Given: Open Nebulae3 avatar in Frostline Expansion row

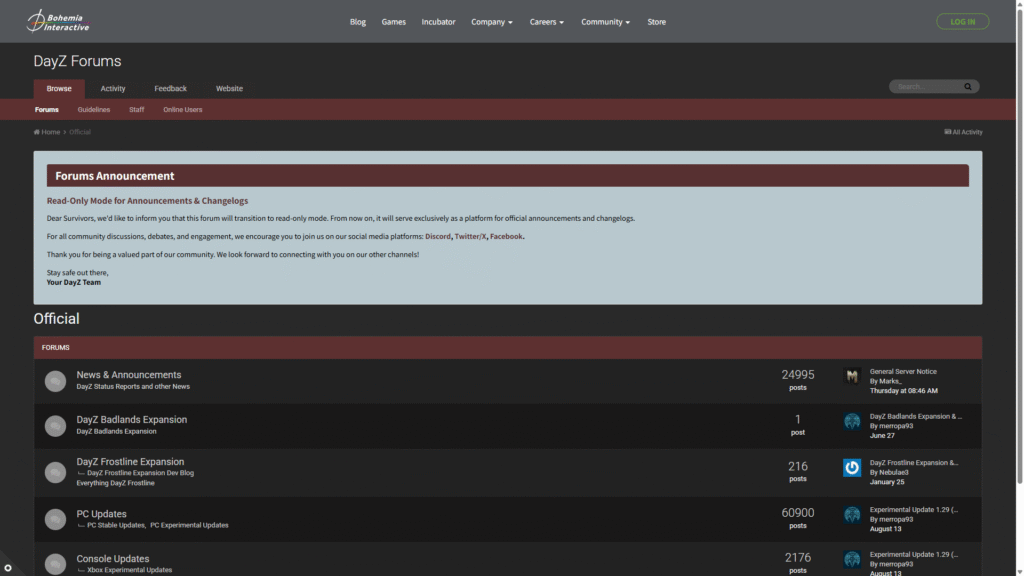Looking at the screenshot, I should pyautogui.click(x=852, y=468).
